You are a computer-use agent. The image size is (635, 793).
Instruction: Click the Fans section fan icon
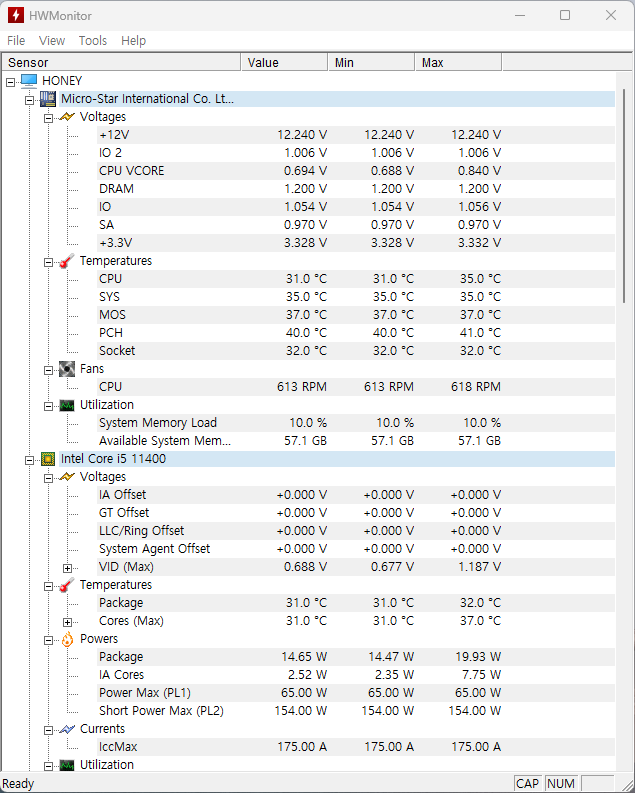click(x=66, y=369)
